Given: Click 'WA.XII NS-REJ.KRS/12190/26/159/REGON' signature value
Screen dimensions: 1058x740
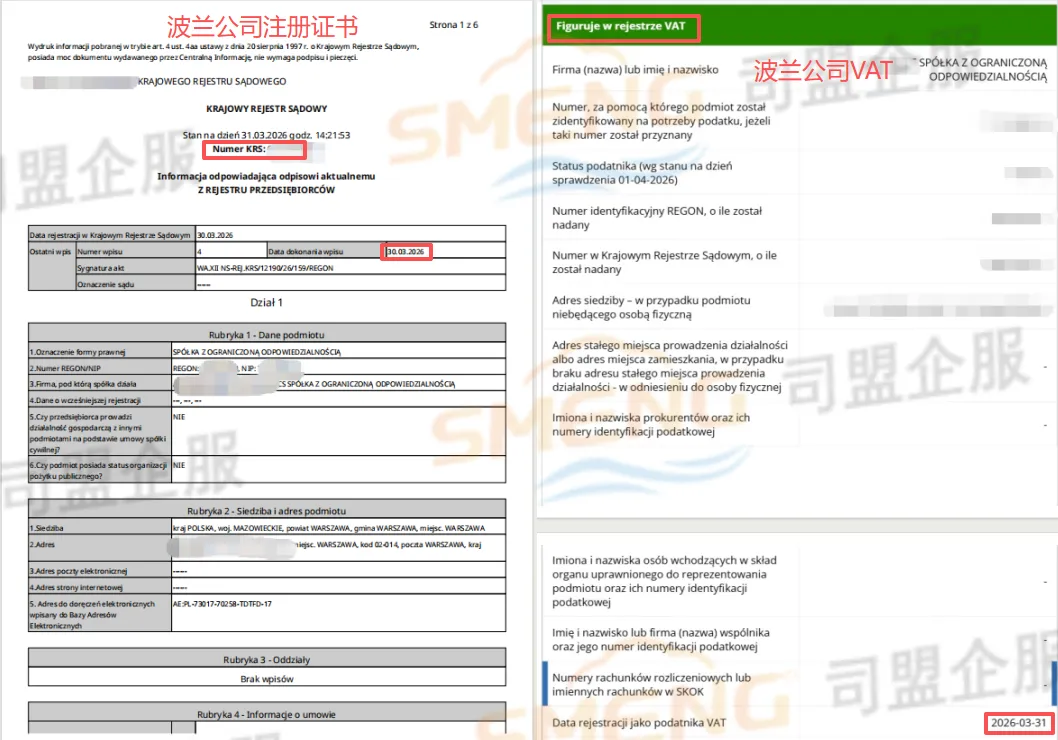Looking at the screenshot, I should click(x=265, y=268).
